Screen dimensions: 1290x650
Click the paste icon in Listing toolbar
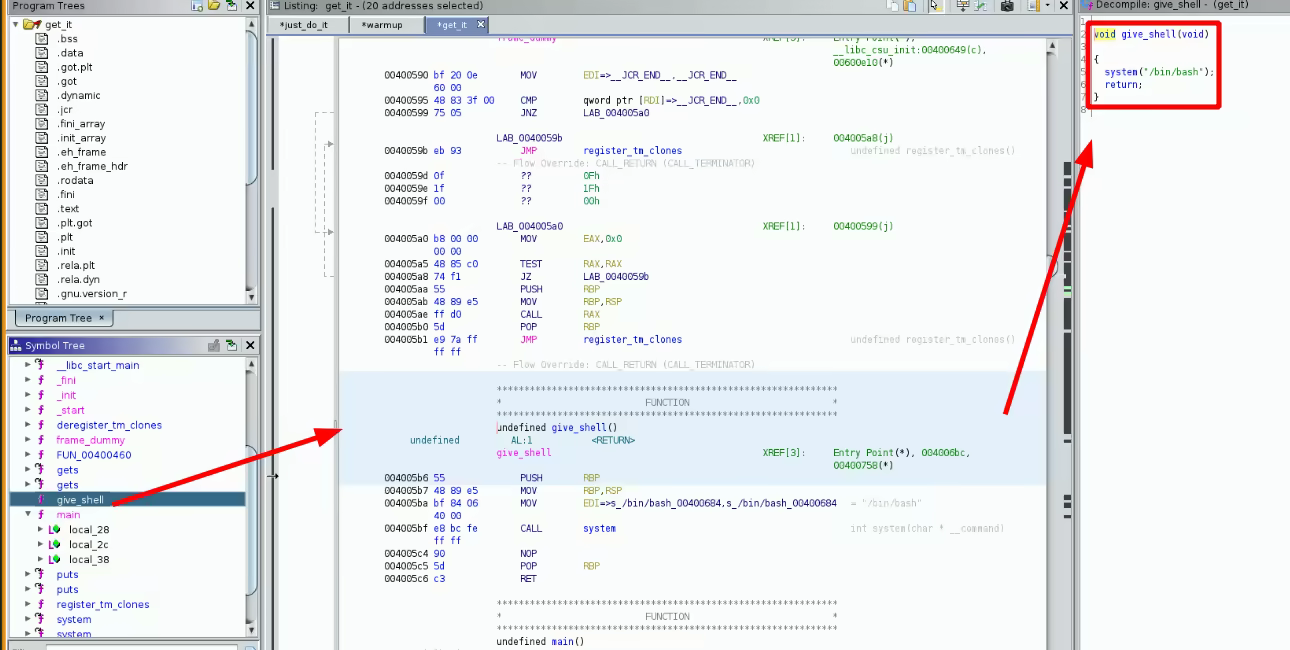(x=909, y=6)
